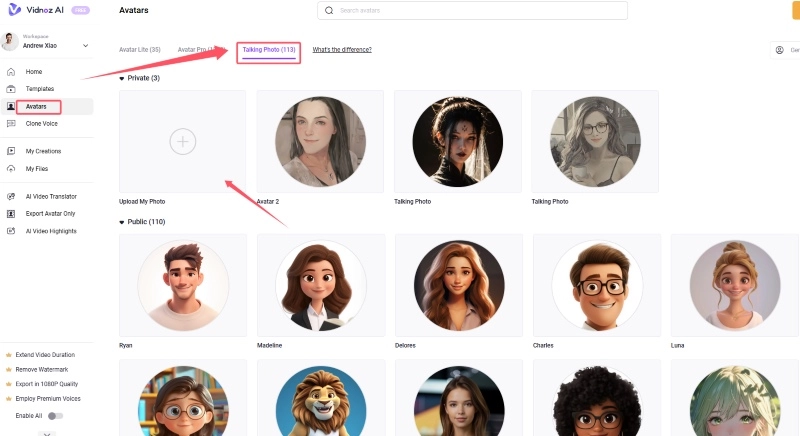Click the plus icon to upload photo

182,142
